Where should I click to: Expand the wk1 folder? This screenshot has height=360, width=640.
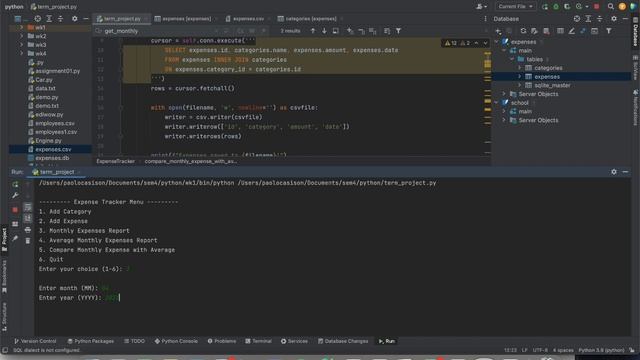pyautogui.click(x=22, y=27)
